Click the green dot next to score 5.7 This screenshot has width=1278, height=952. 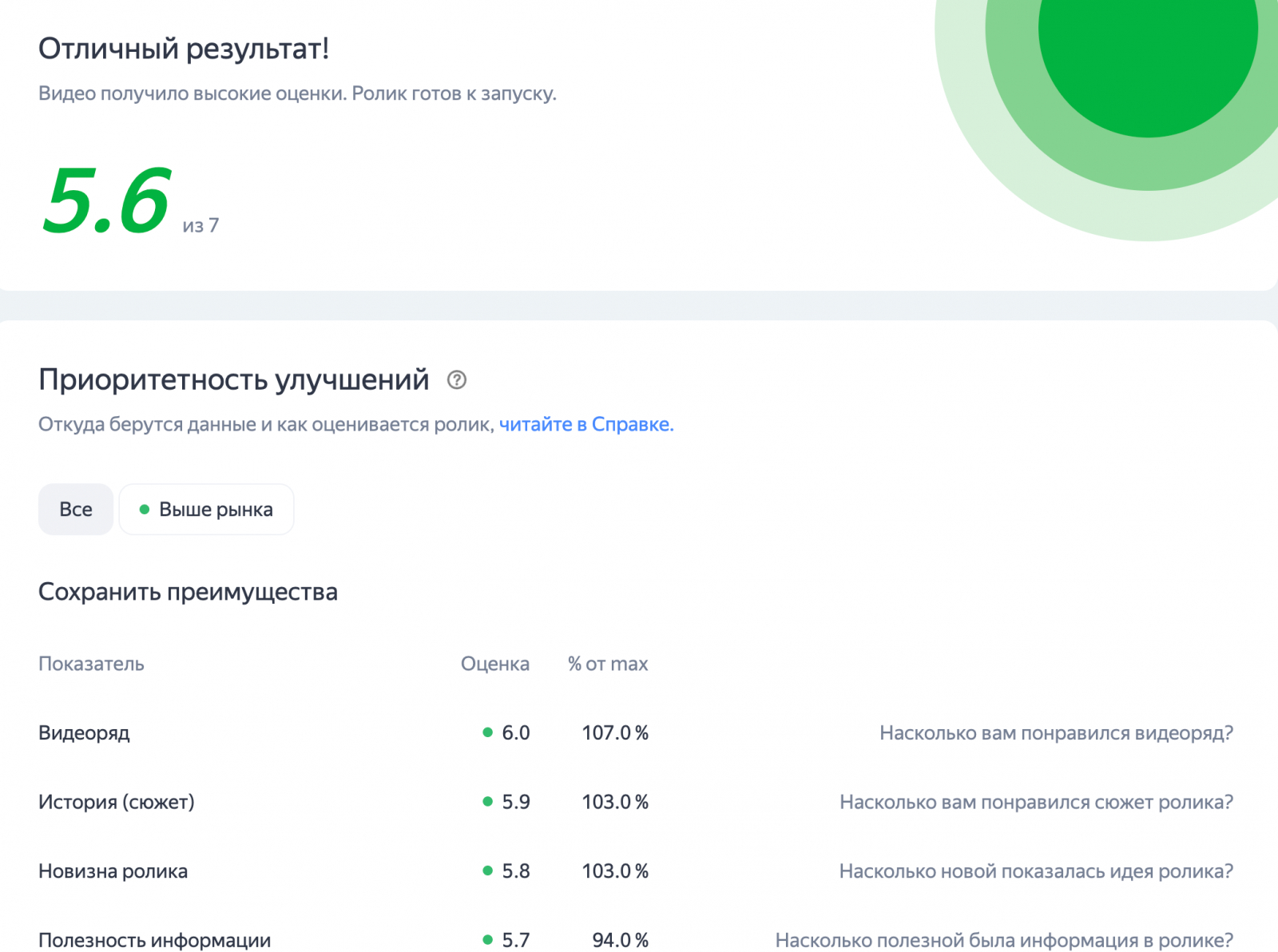[487, 940]
